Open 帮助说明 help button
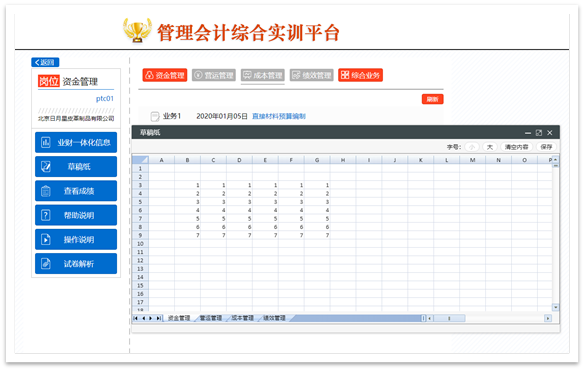584x370 pixels. click(76, 215)
